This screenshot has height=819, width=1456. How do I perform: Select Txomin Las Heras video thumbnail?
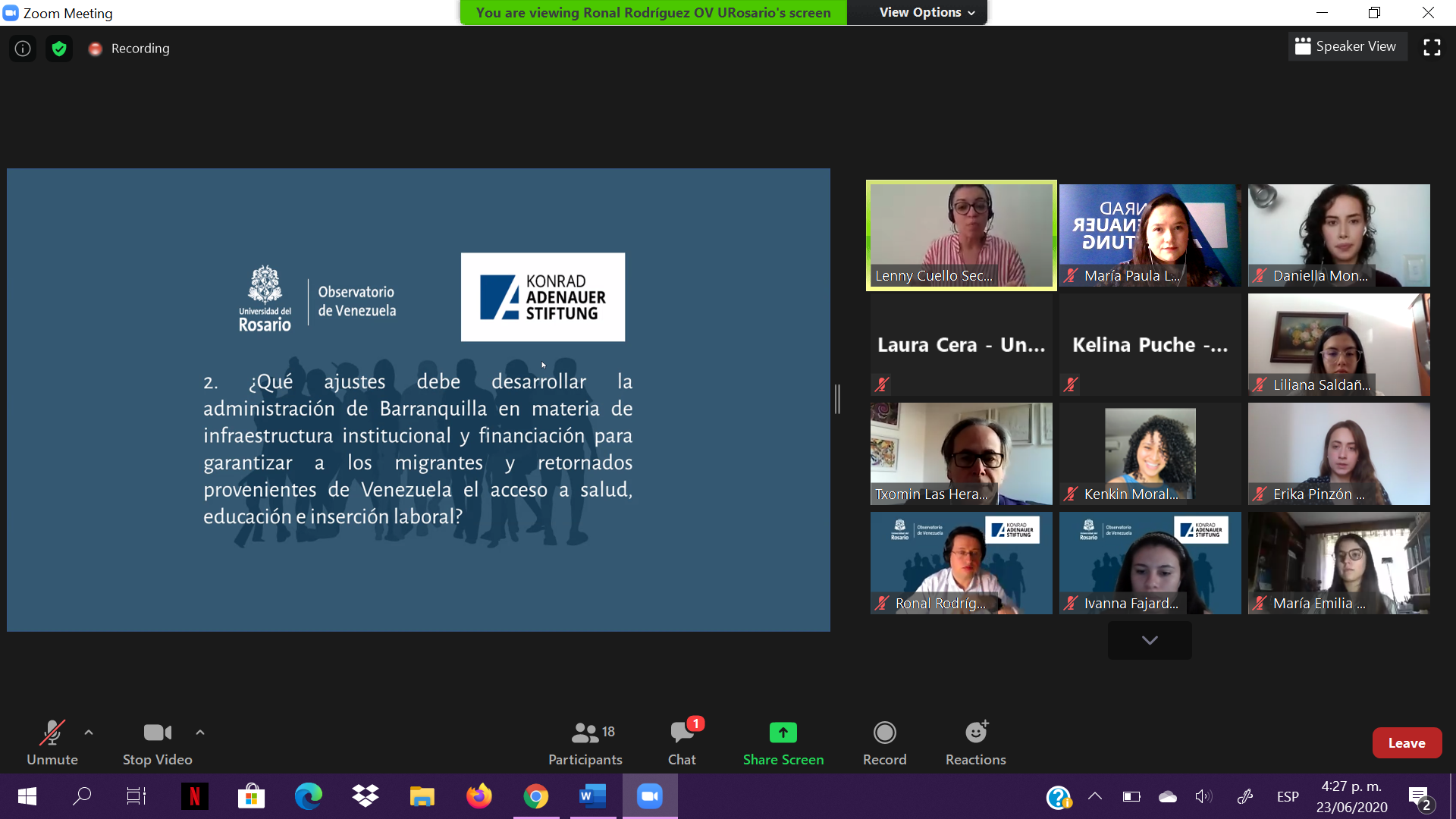(961, 453)
